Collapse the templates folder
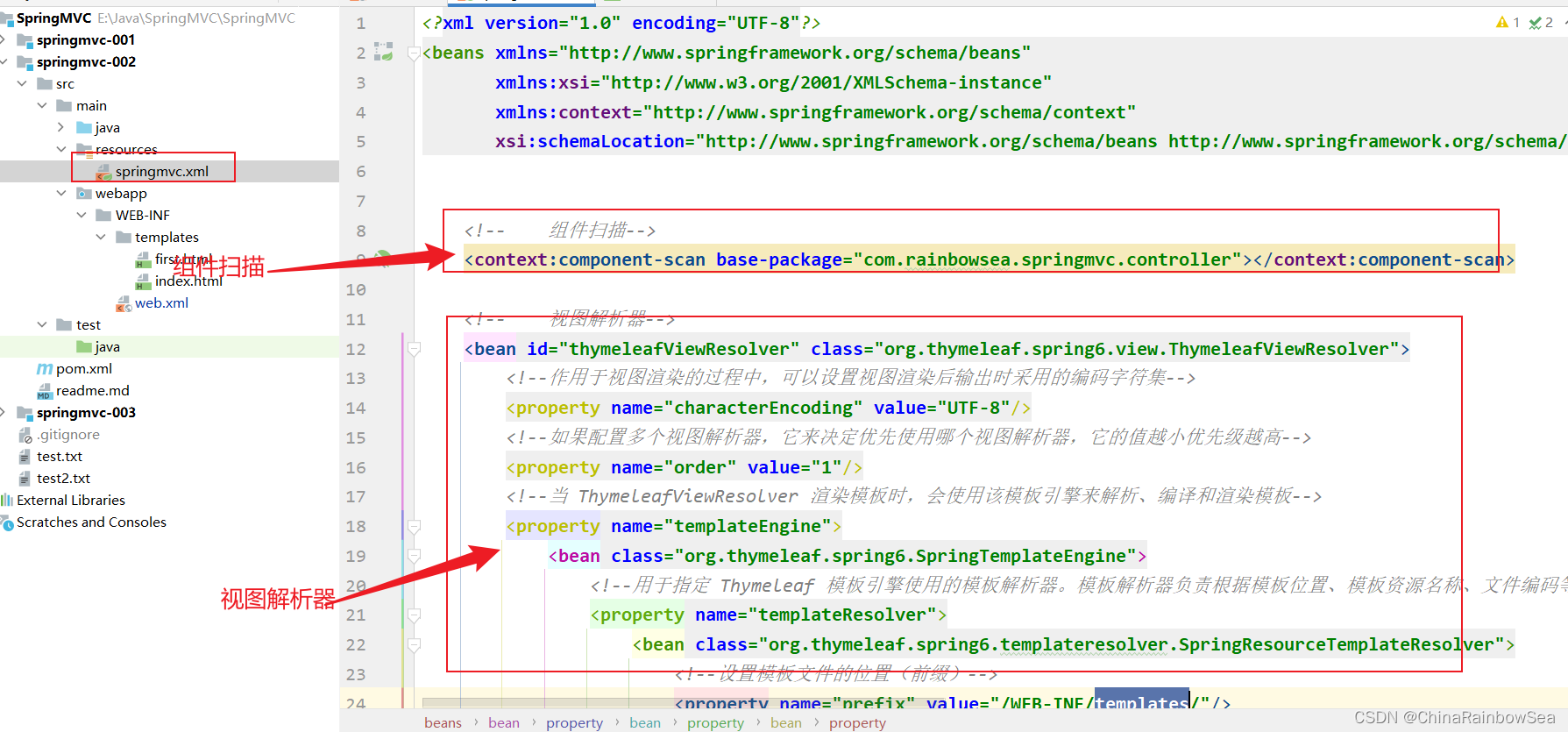The width and height of the screenshot is (1568, 732). coord(101,238)
